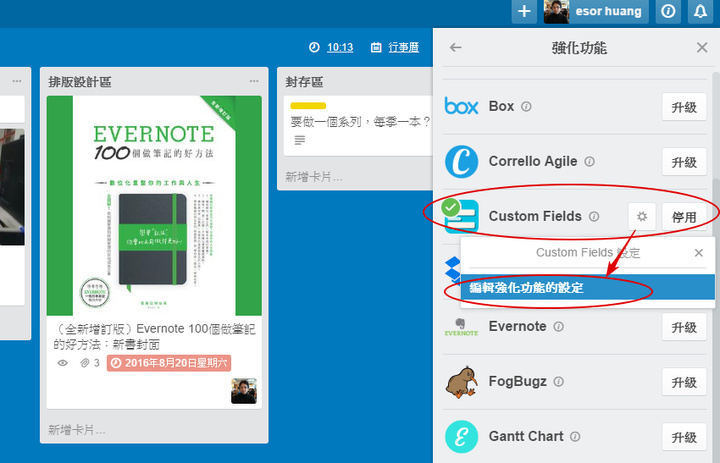Click the Gantt Chart logo
The width and height of the screenshot is (720, 463).
(461, 437)
